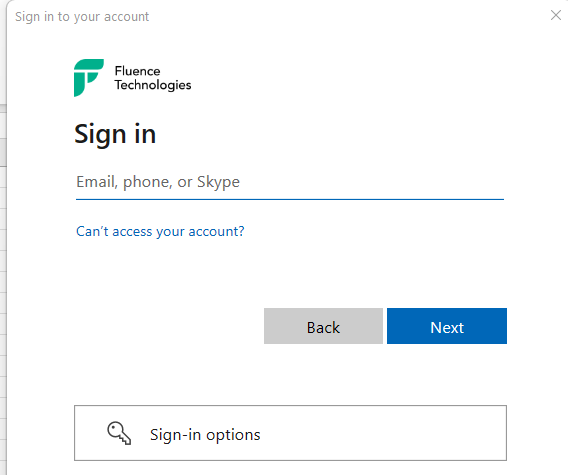Click the "Next" text on the blue button
Screen dimensions: 568x475
447,328
